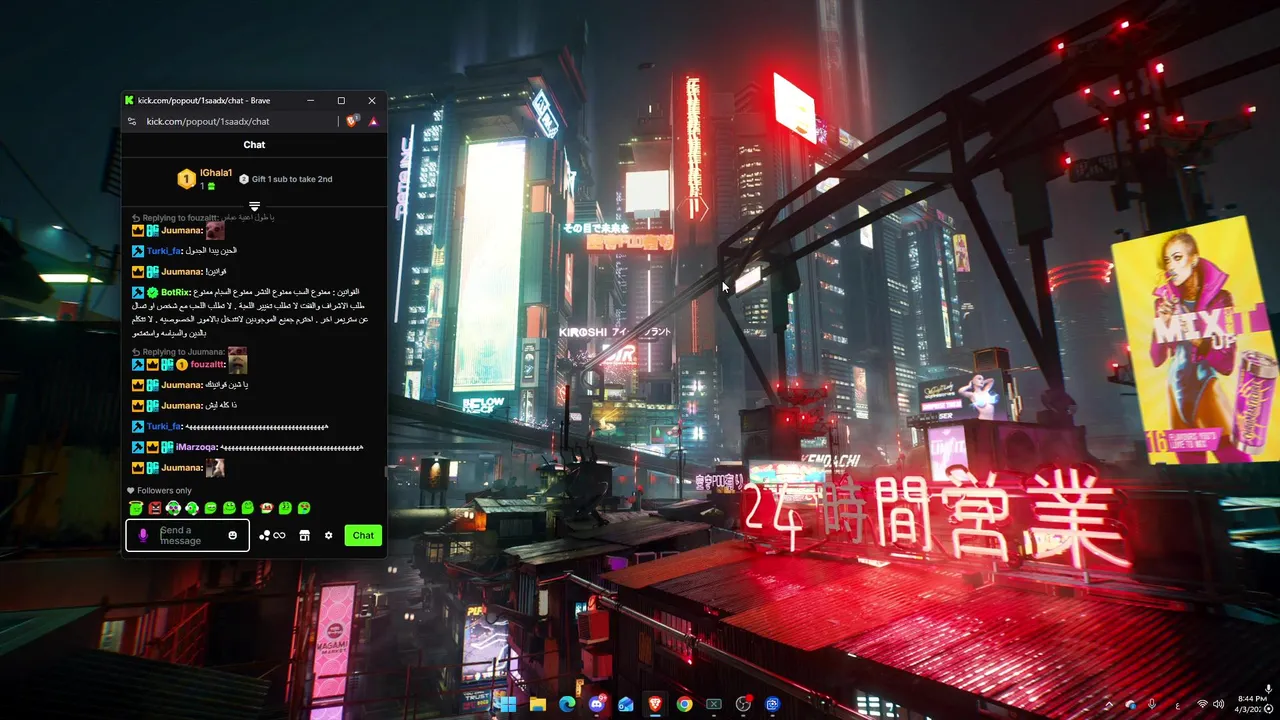Click the moderator hammer badge beside BotRix
Screen dimensions: 1280x720
click(138, 292)
